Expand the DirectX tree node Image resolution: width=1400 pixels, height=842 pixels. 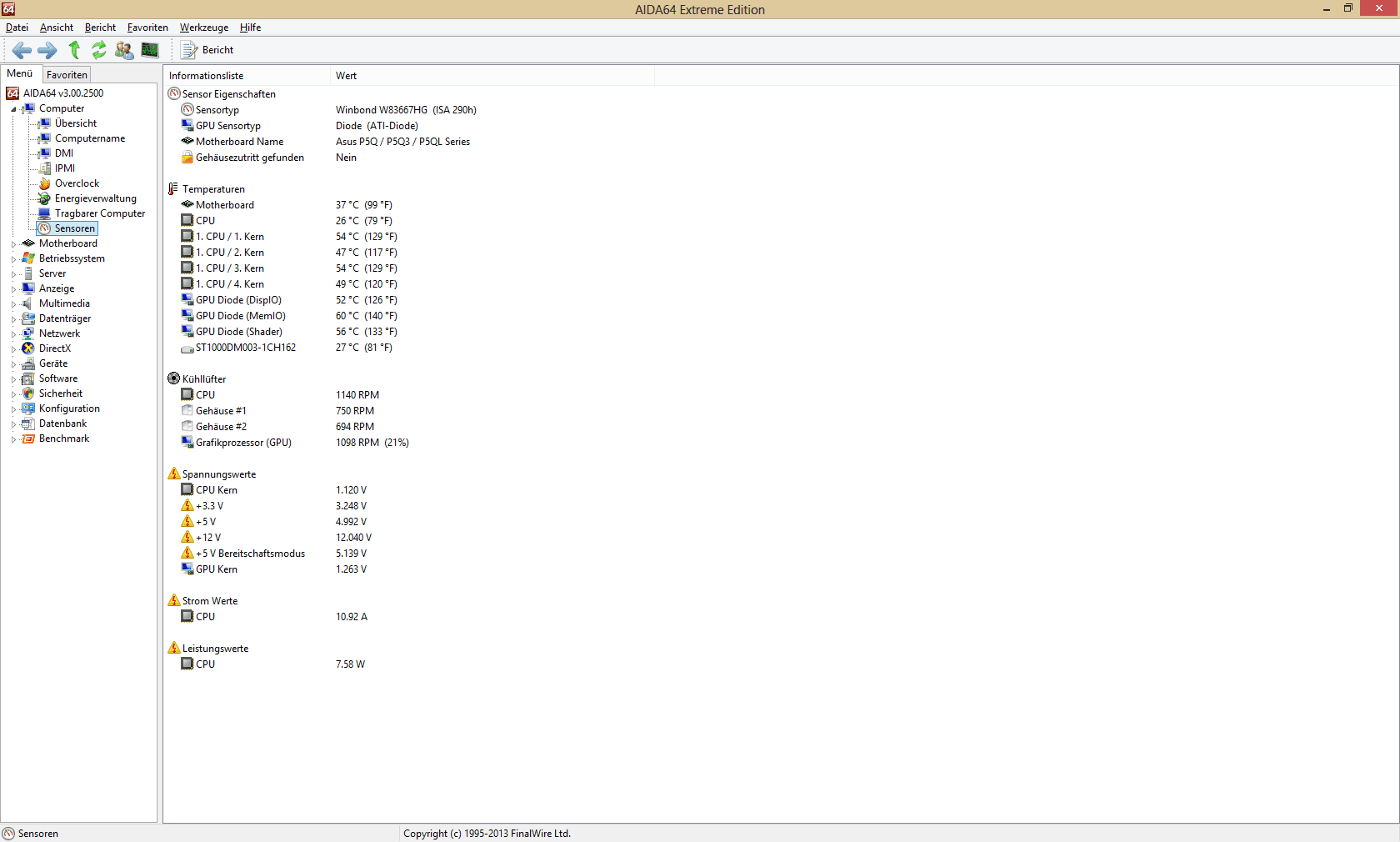pyautogui.click(x=13, y=349)
